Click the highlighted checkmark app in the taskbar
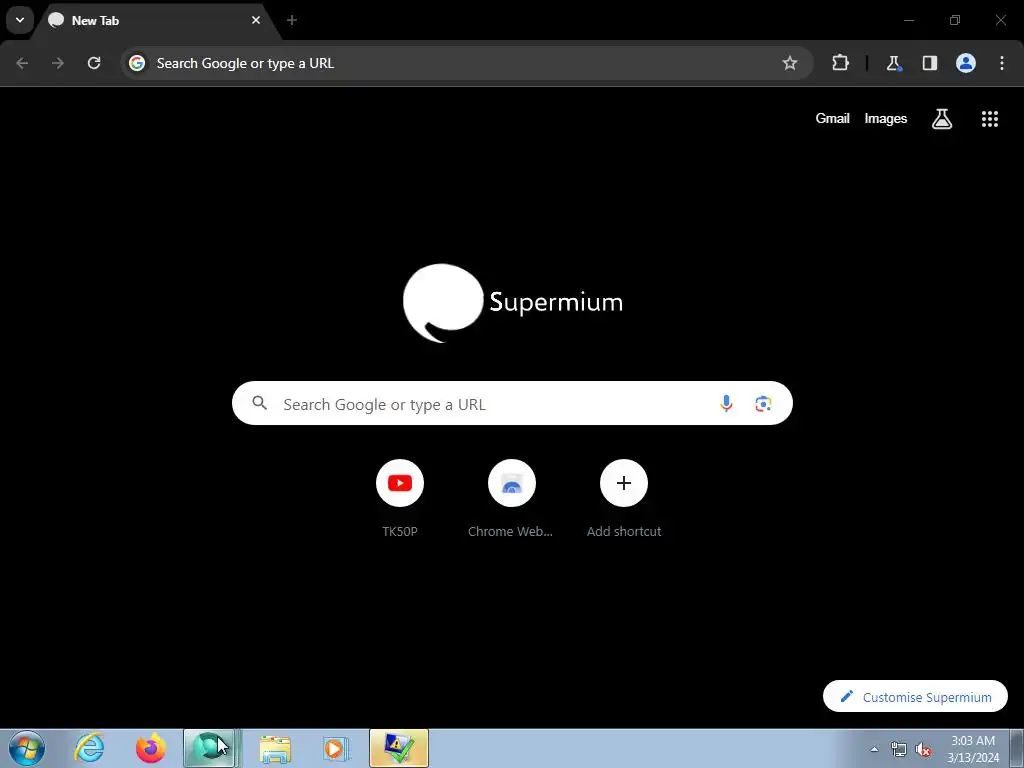 (399, 748)
